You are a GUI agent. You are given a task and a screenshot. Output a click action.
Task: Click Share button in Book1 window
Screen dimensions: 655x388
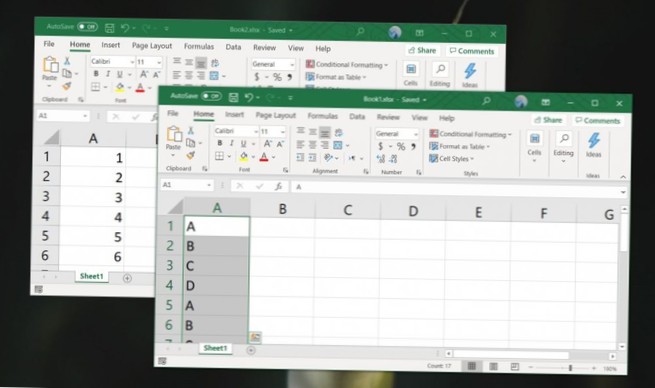pyautogui.click(x=548, y=120)
